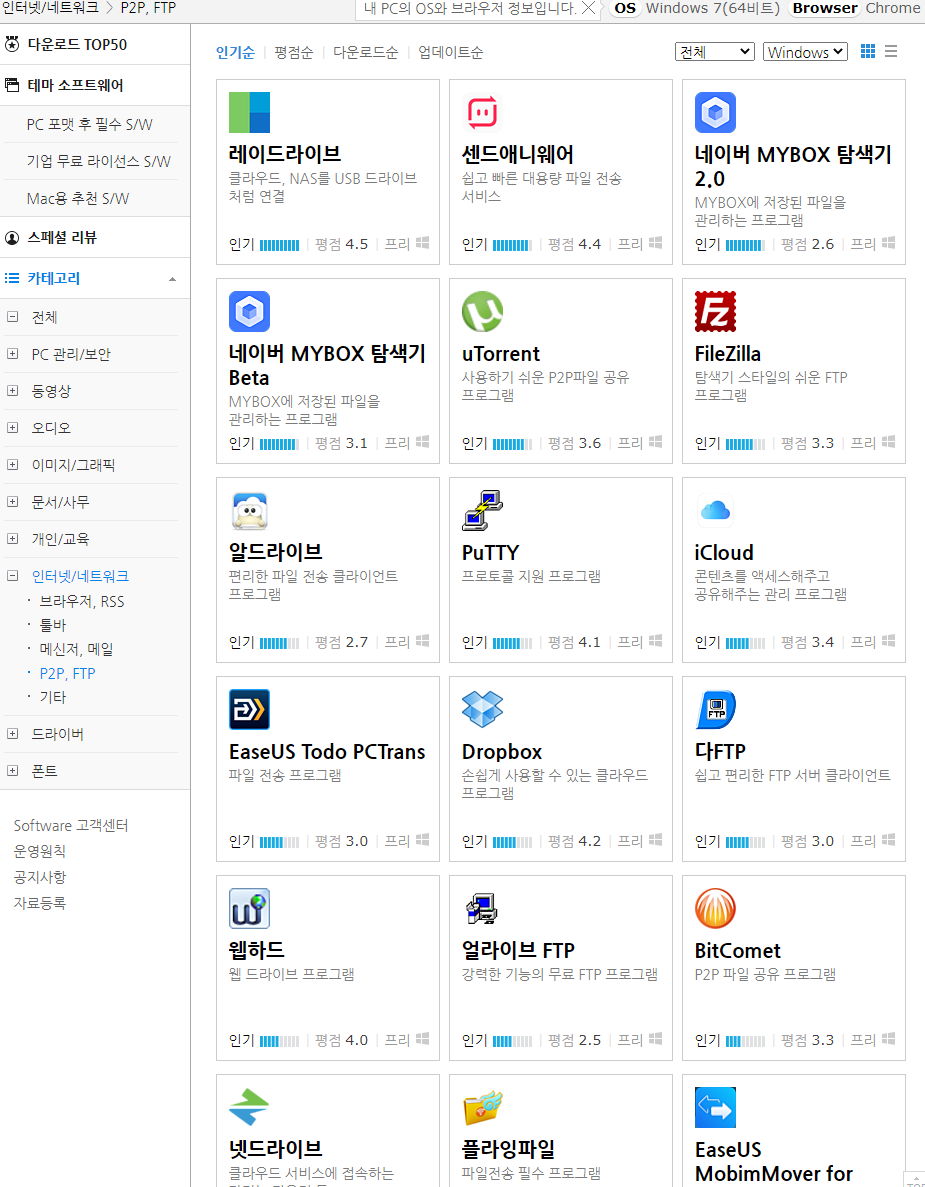Open the 레이드라이브 app icon
Screen dimensions: 925x1187
pyautogui.click(x=249, y=113)
